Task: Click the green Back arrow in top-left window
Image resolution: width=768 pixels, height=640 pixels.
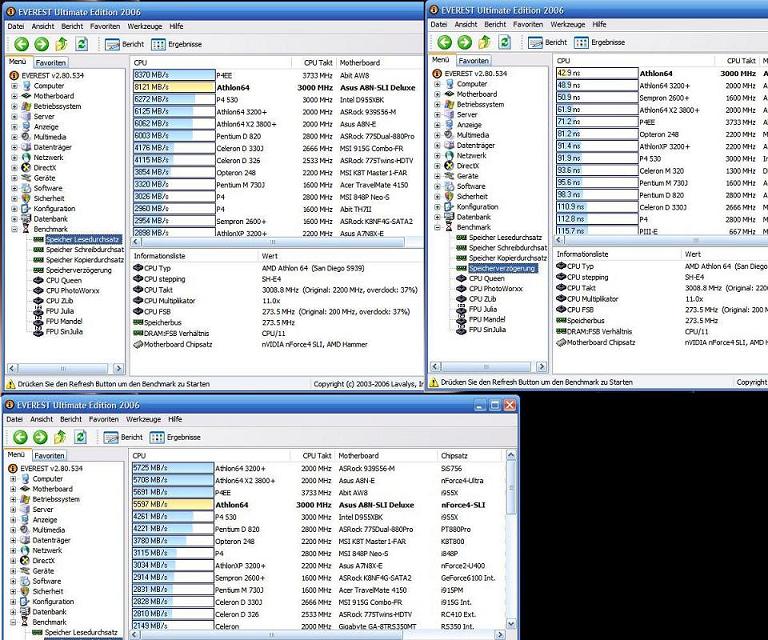Action: point(21,44)
